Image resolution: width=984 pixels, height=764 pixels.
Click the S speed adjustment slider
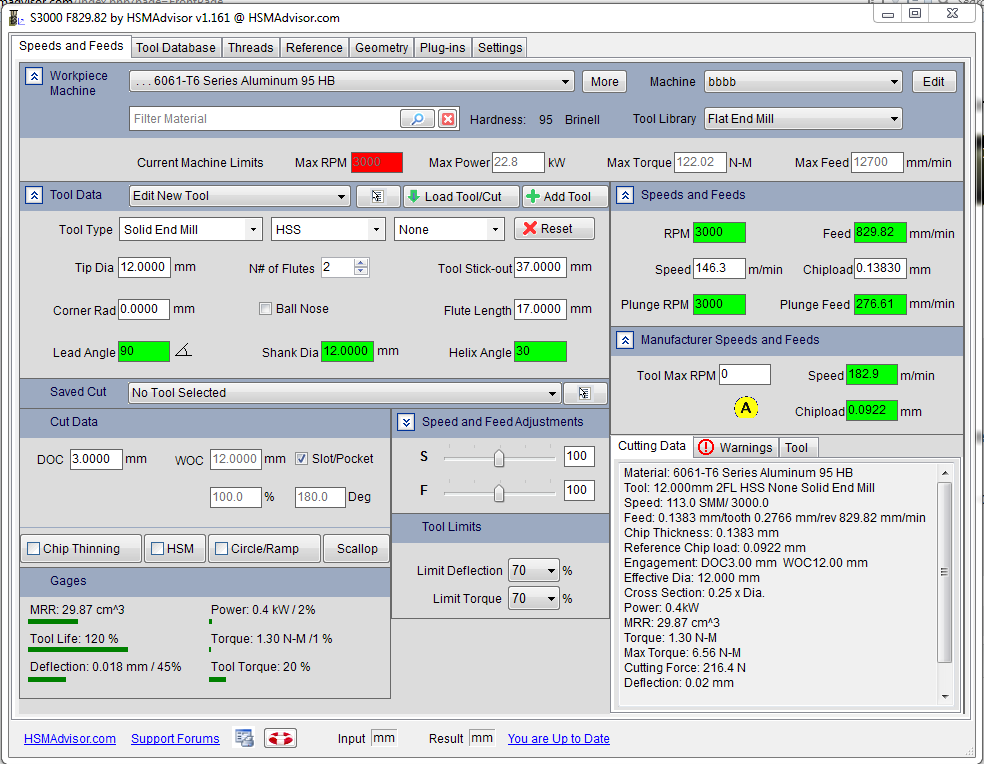click(499, 458)
